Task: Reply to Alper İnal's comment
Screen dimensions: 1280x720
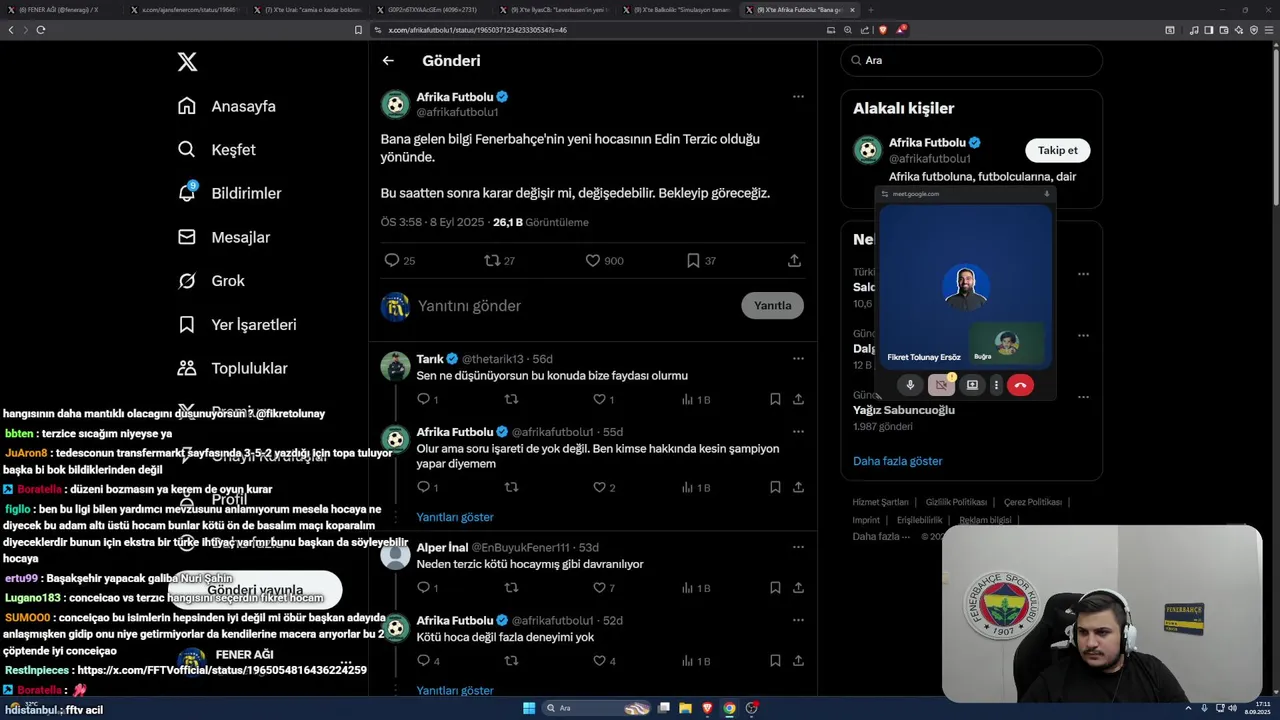Action: [423, 588]
